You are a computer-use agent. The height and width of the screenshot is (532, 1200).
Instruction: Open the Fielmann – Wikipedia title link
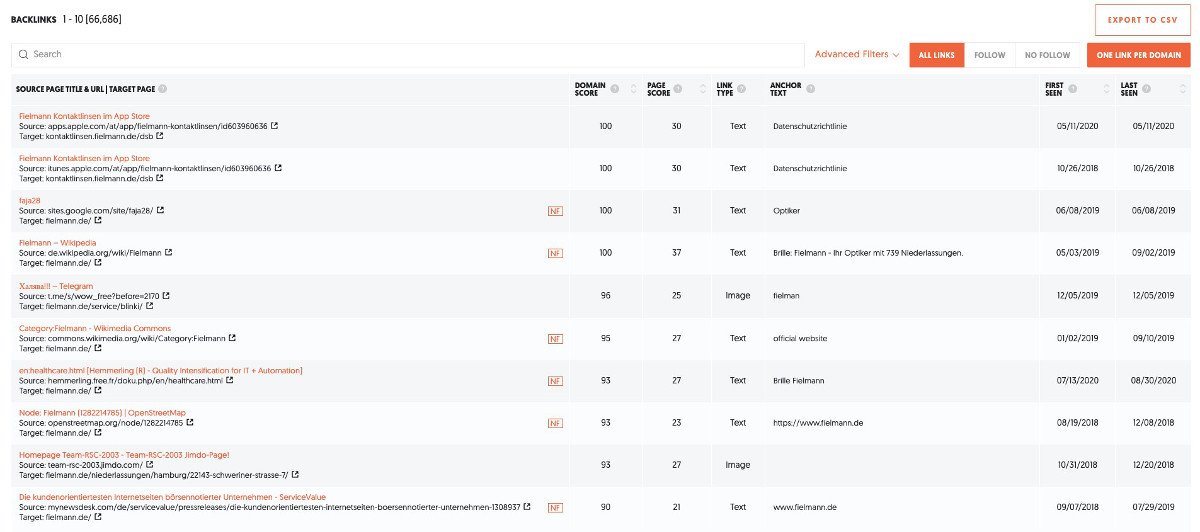tap(59, 243)
